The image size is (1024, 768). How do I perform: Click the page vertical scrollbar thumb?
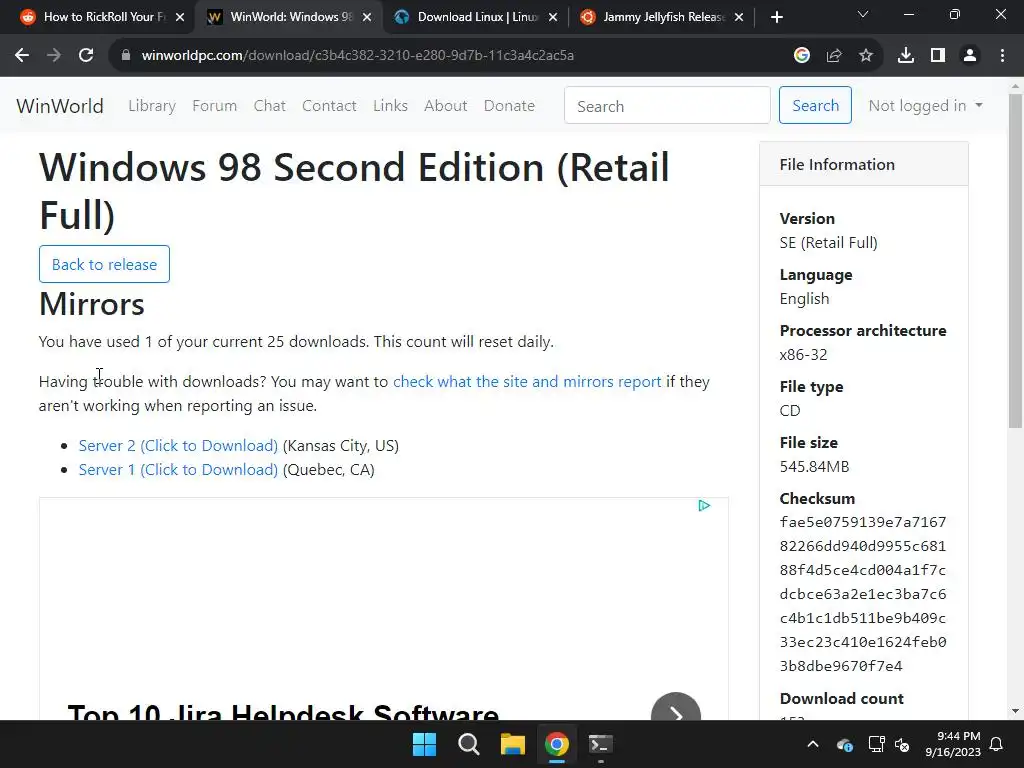point(1016,261)
